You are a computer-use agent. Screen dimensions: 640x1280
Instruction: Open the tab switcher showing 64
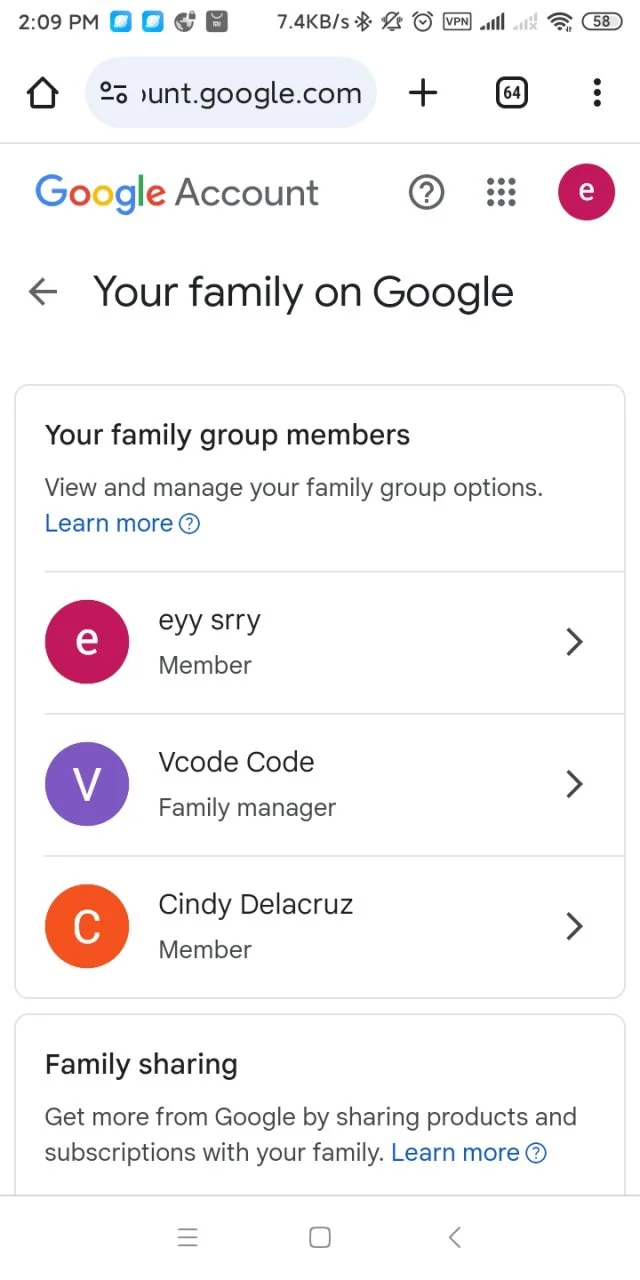click(511, 93)
